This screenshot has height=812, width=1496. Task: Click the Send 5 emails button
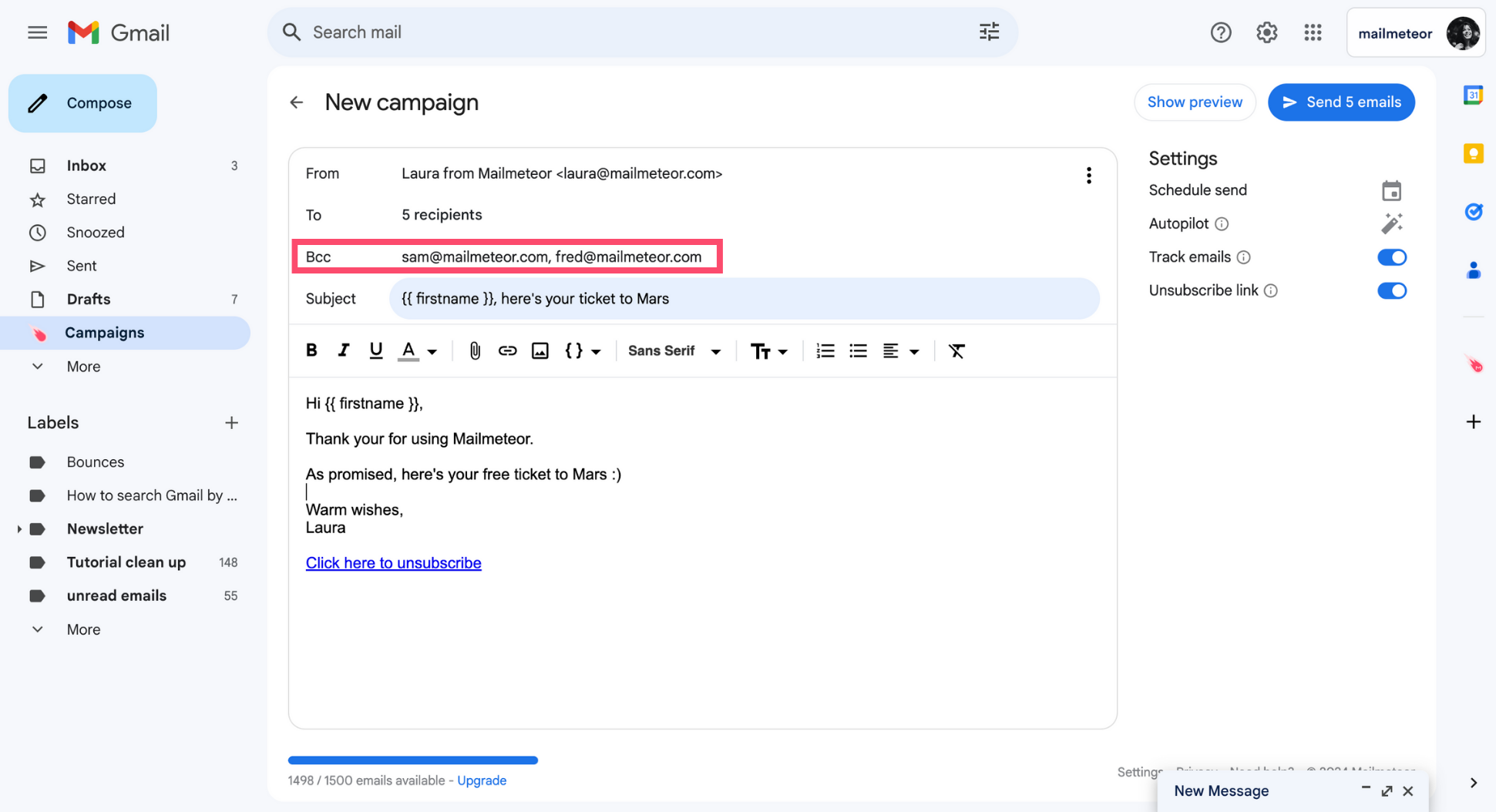point(1341,102)
